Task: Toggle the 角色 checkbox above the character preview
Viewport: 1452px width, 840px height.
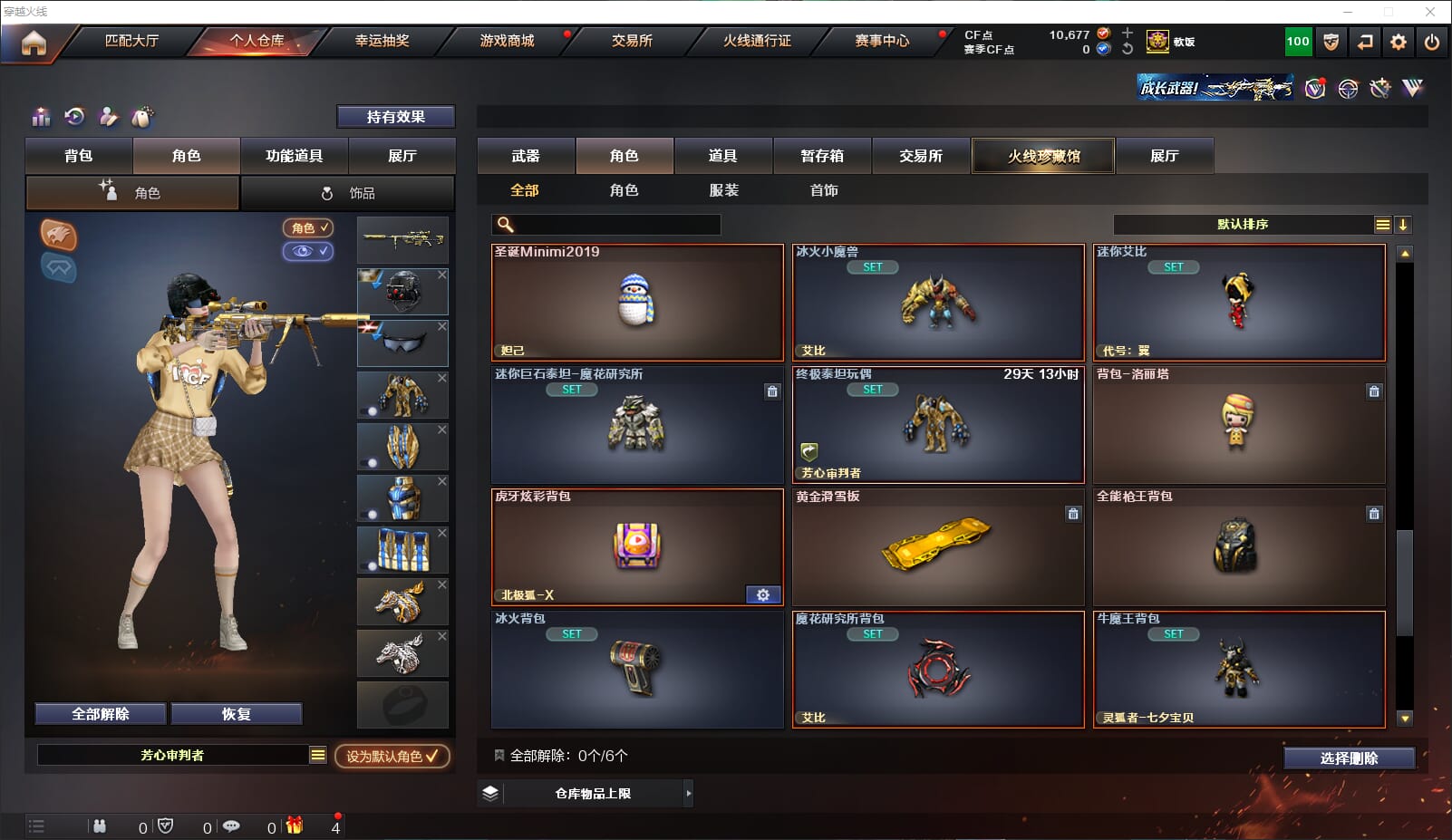Action: pyautogui.click(x=308, y=228)
